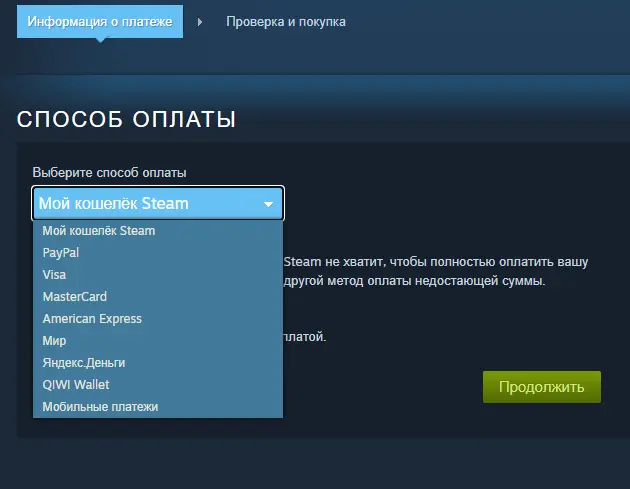Screen dimensions: 630x489
Task: Go to the 'Проверка и покупка' step
Action: click(x=286, y=22)
